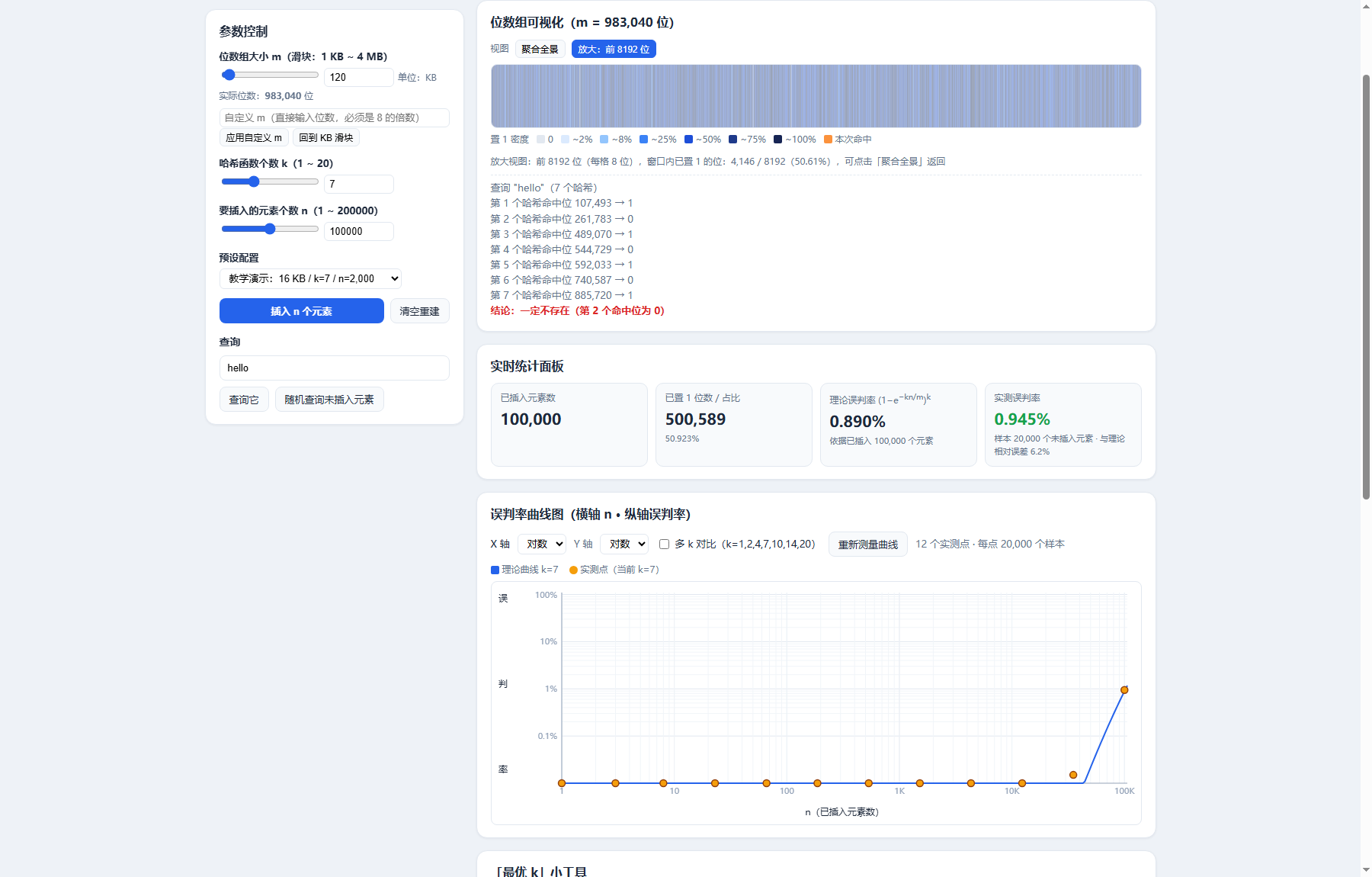
Task: Click the ~50% density legend swatch
Action: (688, 140)
